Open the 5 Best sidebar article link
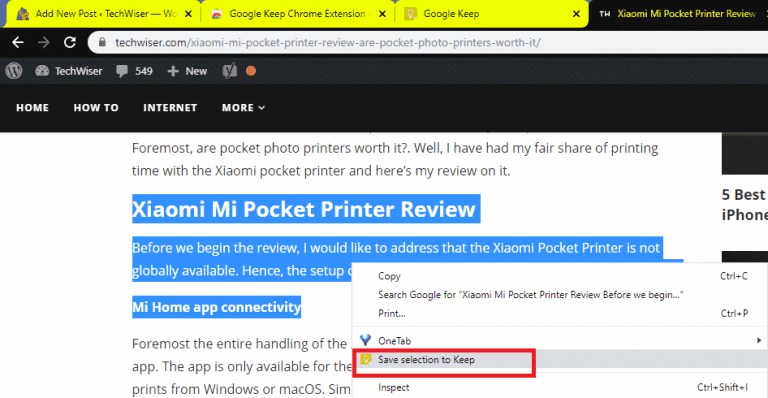 pos(744,205)
